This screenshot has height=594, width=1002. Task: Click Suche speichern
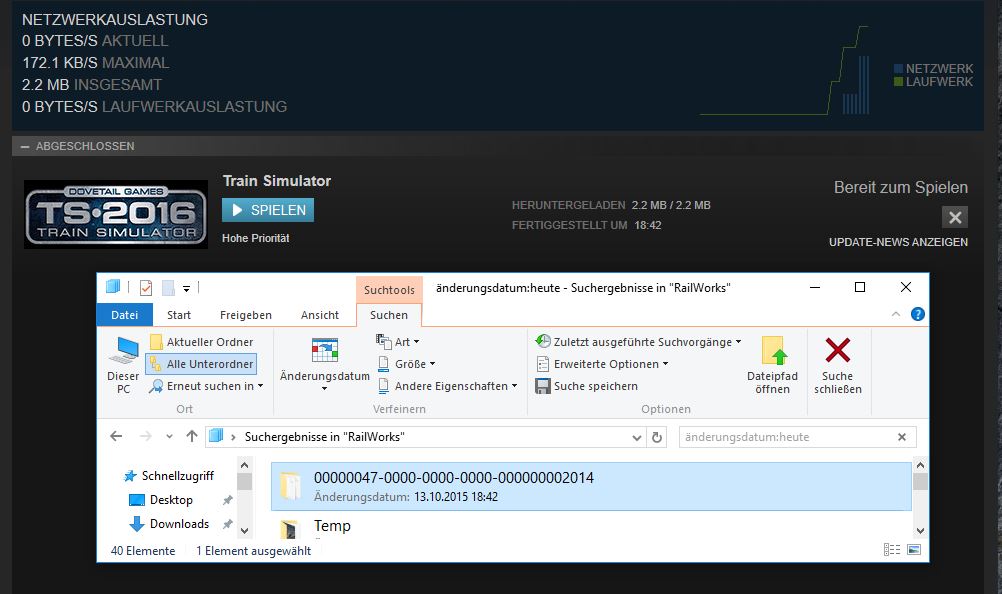point(587,386)
